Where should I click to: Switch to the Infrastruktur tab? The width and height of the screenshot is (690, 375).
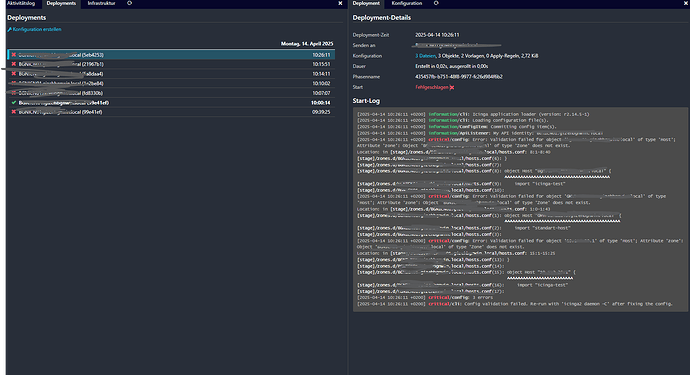101,3
